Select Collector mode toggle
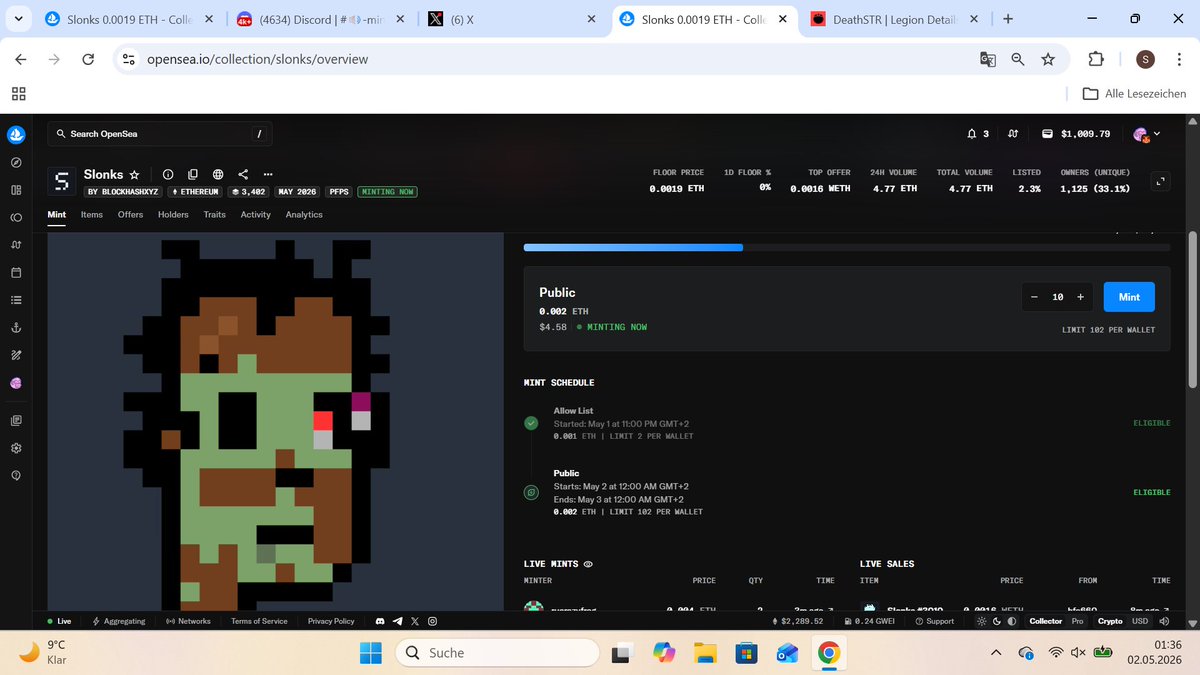The image size is (1200, 675). point(1046,621)
